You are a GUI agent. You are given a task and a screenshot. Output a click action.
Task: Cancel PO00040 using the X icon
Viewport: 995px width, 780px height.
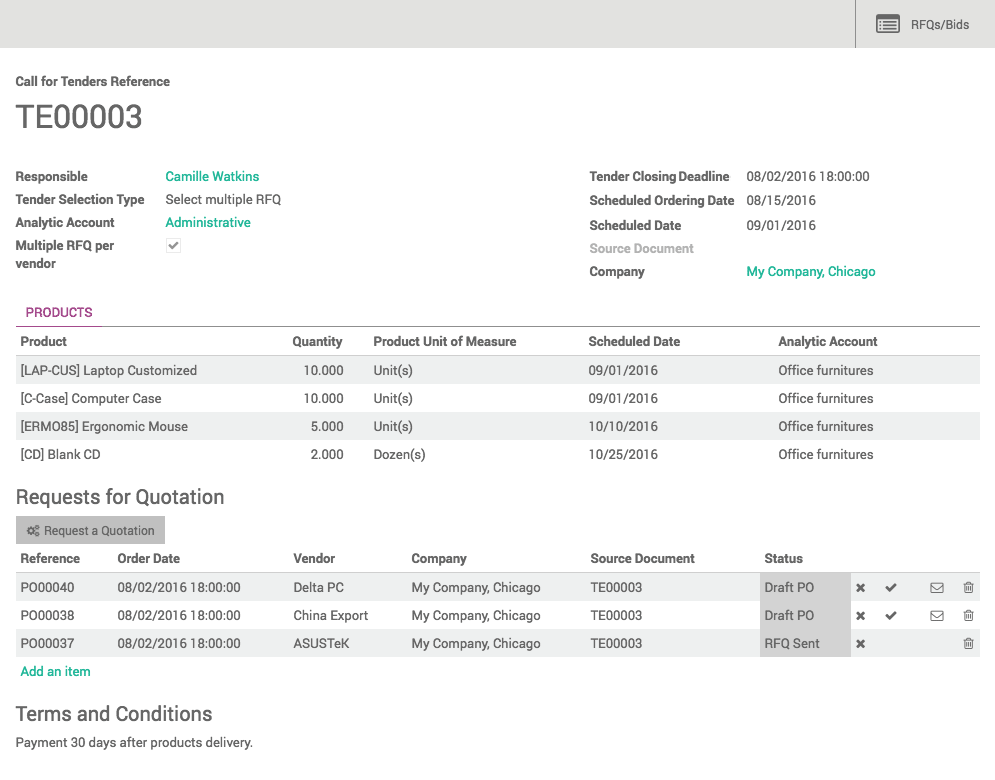860,587
